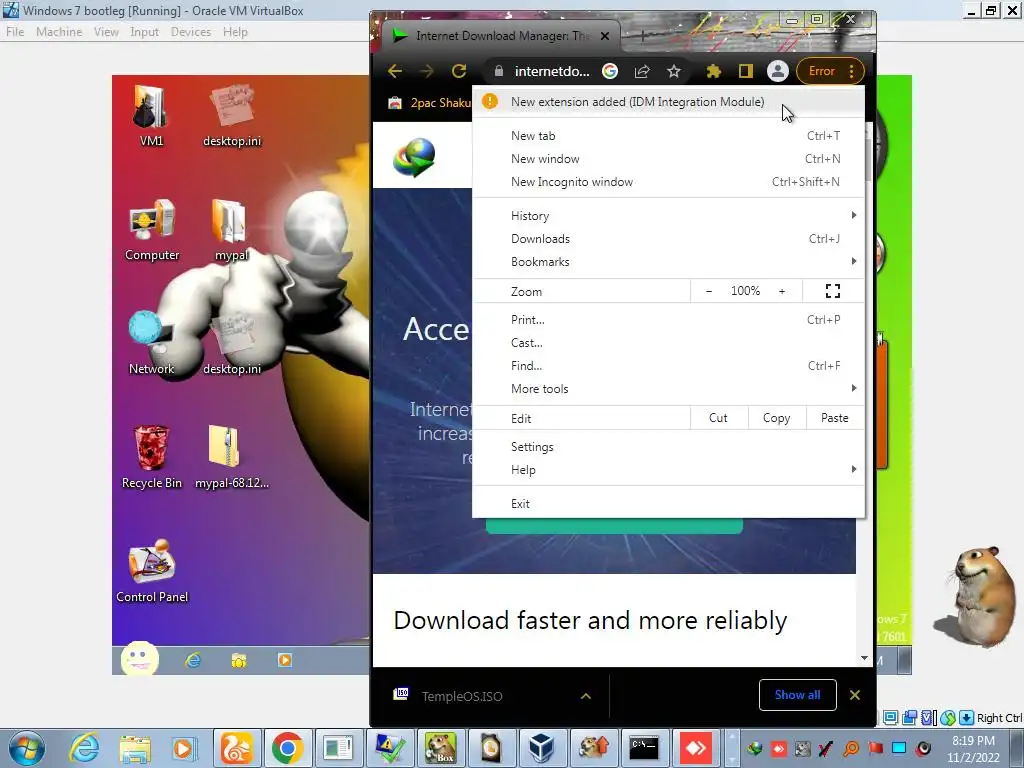Click the IDM logo on the page
This screenshot has width=1024, height=768.
click(x=415, y=157)
